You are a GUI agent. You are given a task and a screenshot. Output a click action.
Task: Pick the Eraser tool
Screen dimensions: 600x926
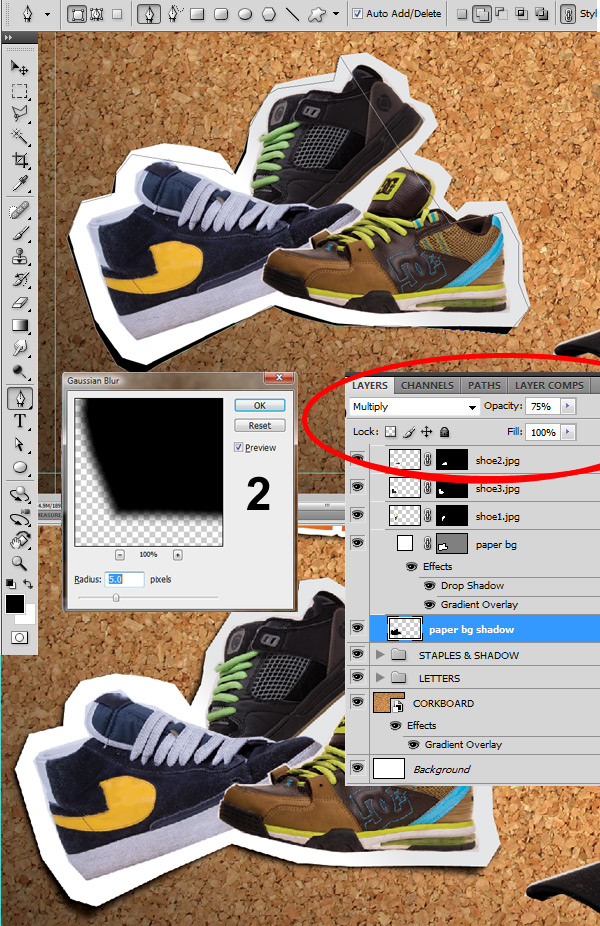tap(20, 302)
